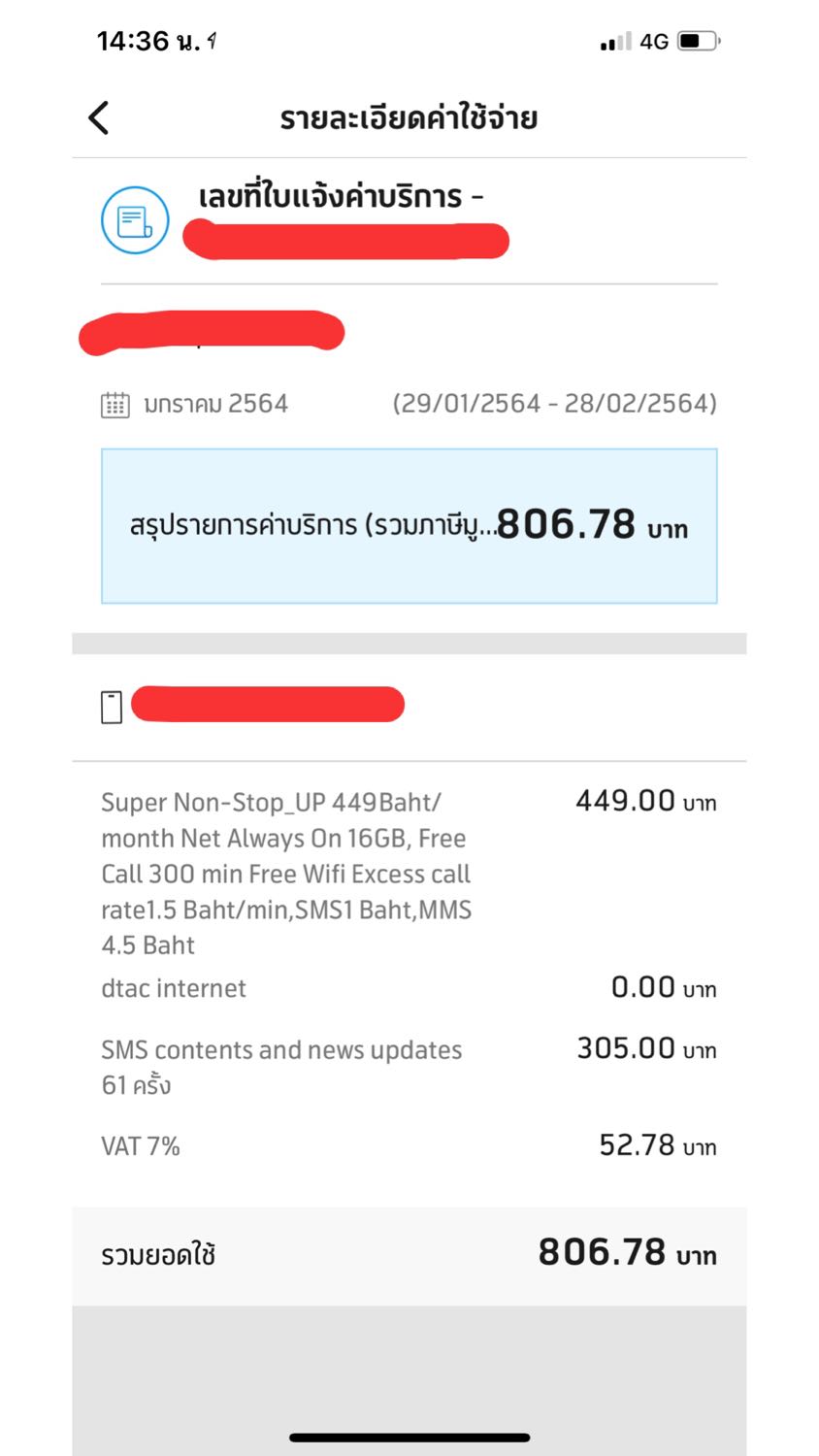Viewport: 819px width, 1456px height.
Task: Select the รายละเอียดค่าใช้จ่าย page title
Action: (x=409, y=118)
